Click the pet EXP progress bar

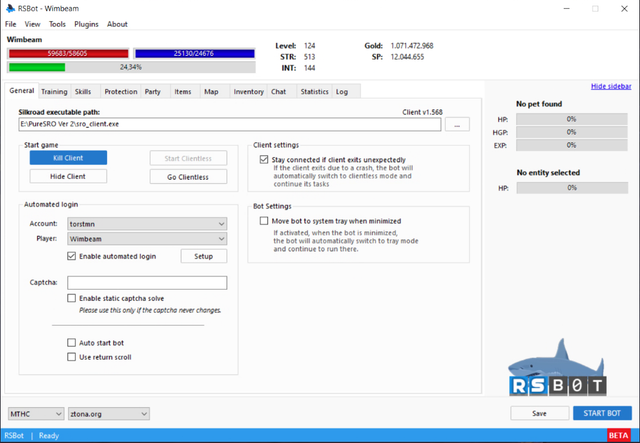click(x=571, y=145)
